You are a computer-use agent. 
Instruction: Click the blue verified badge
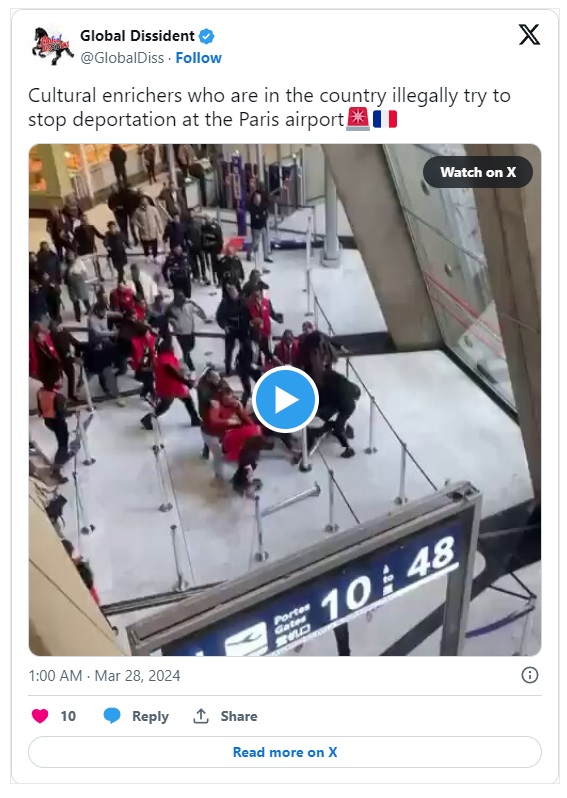(x=206, y=37)
